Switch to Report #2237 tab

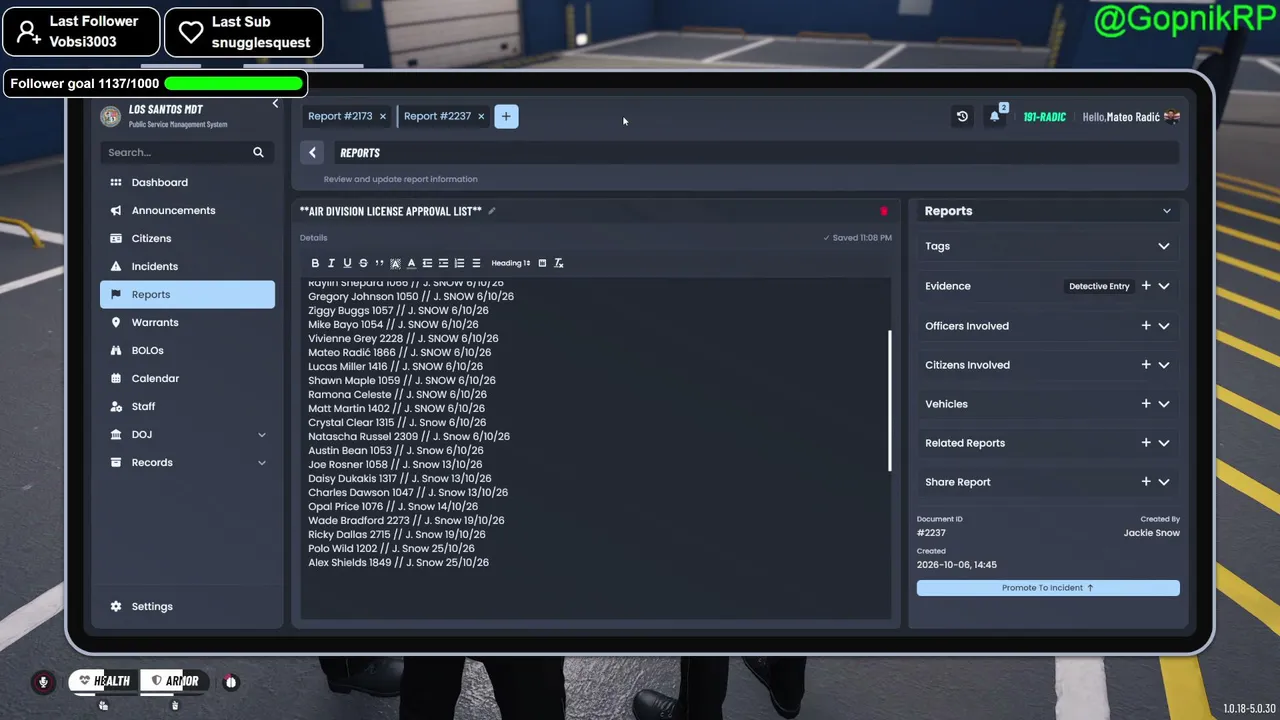click(437, 117)
